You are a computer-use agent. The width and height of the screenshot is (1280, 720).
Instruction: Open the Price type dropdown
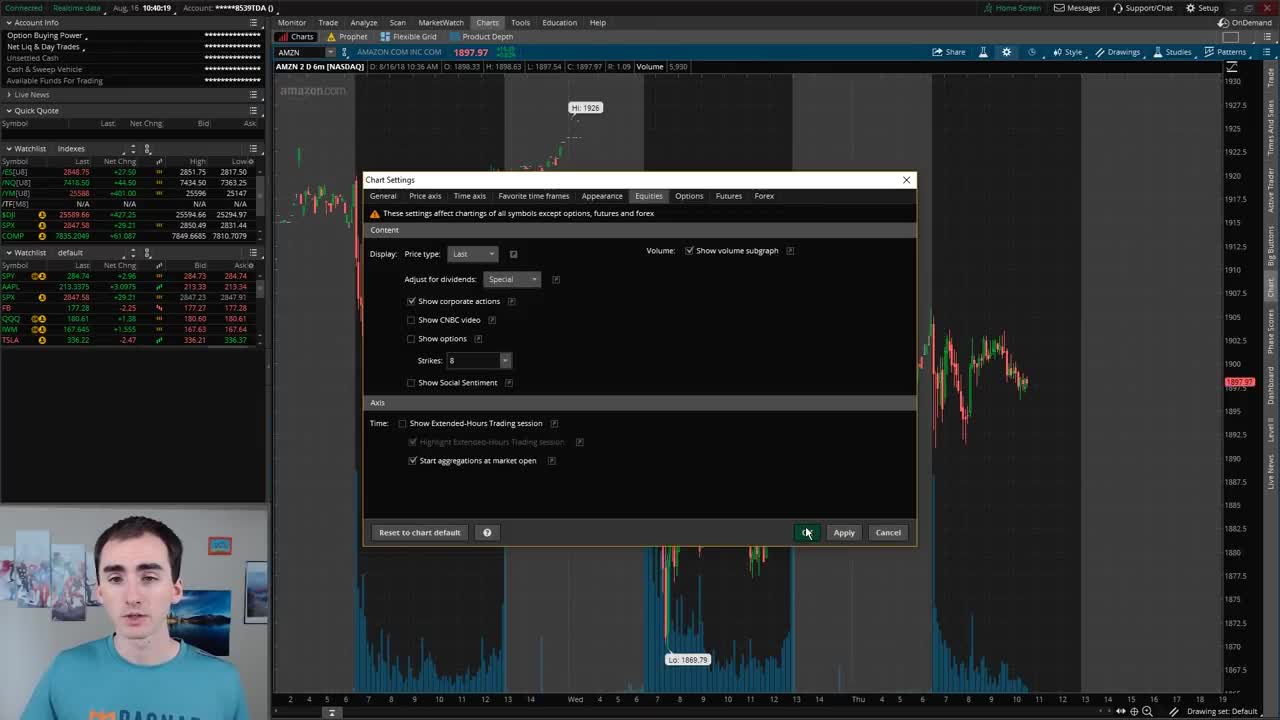click(473, 254)
